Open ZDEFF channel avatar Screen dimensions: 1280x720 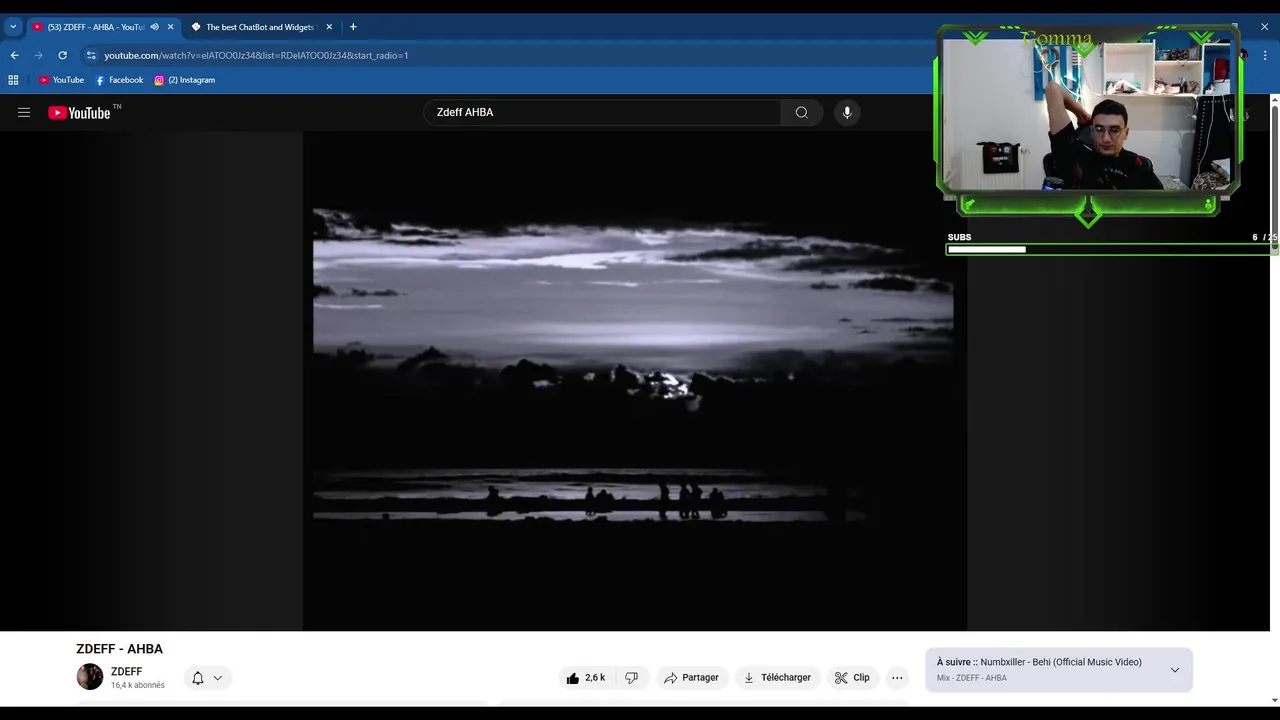click(90, 677)
